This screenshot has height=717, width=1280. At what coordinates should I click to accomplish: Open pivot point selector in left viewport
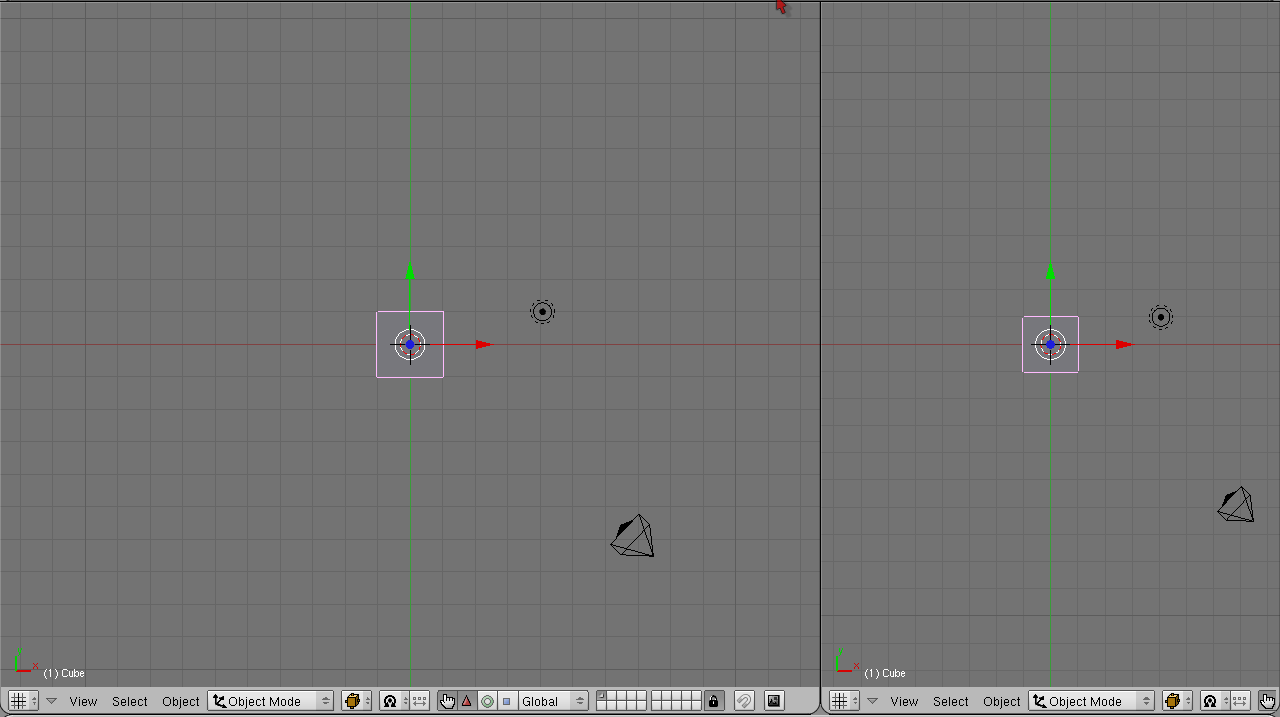(x=395, y=701)
